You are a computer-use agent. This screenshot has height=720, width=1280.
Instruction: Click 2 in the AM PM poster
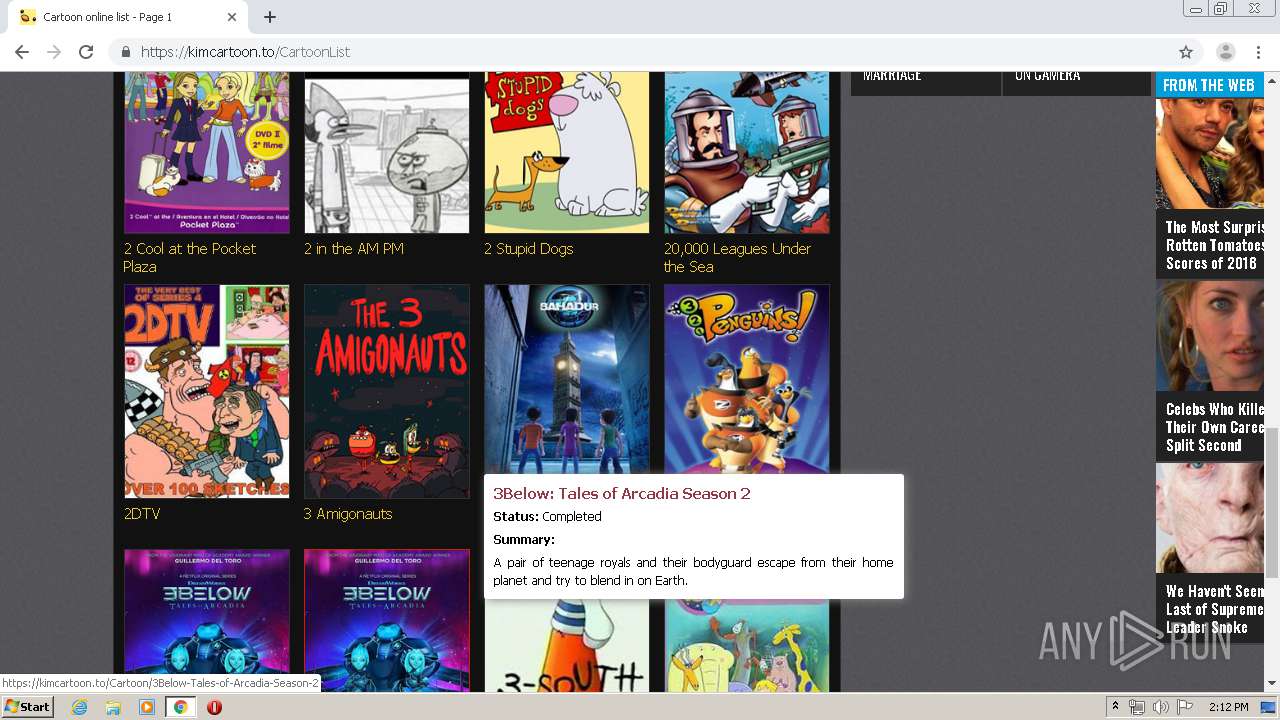pos(387,152)
